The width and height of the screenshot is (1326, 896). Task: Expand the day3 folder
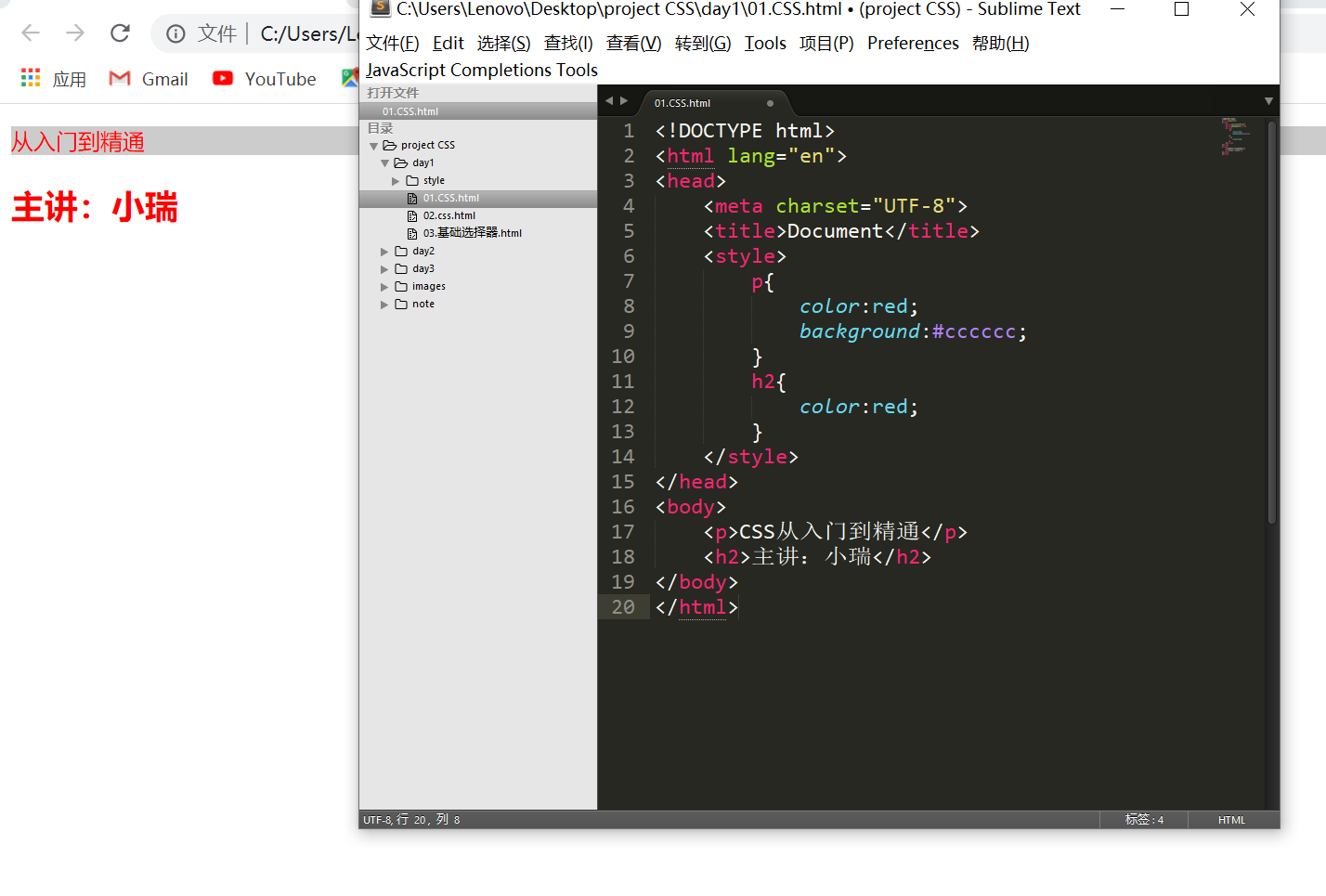click(x=384, y=269)
